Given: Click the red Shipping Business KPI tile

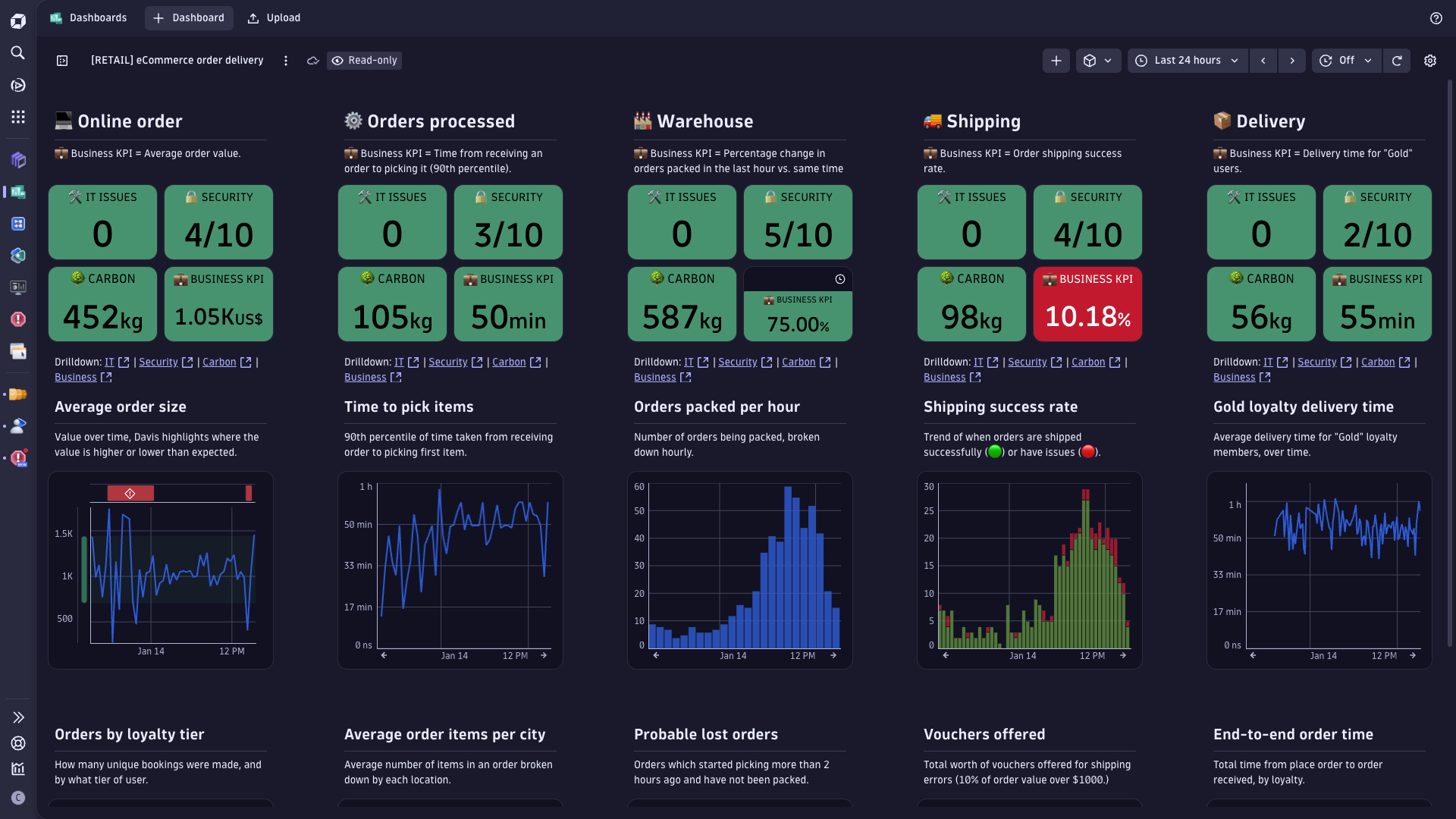Looking at the screenshot, I should (x=1087, y=304).
